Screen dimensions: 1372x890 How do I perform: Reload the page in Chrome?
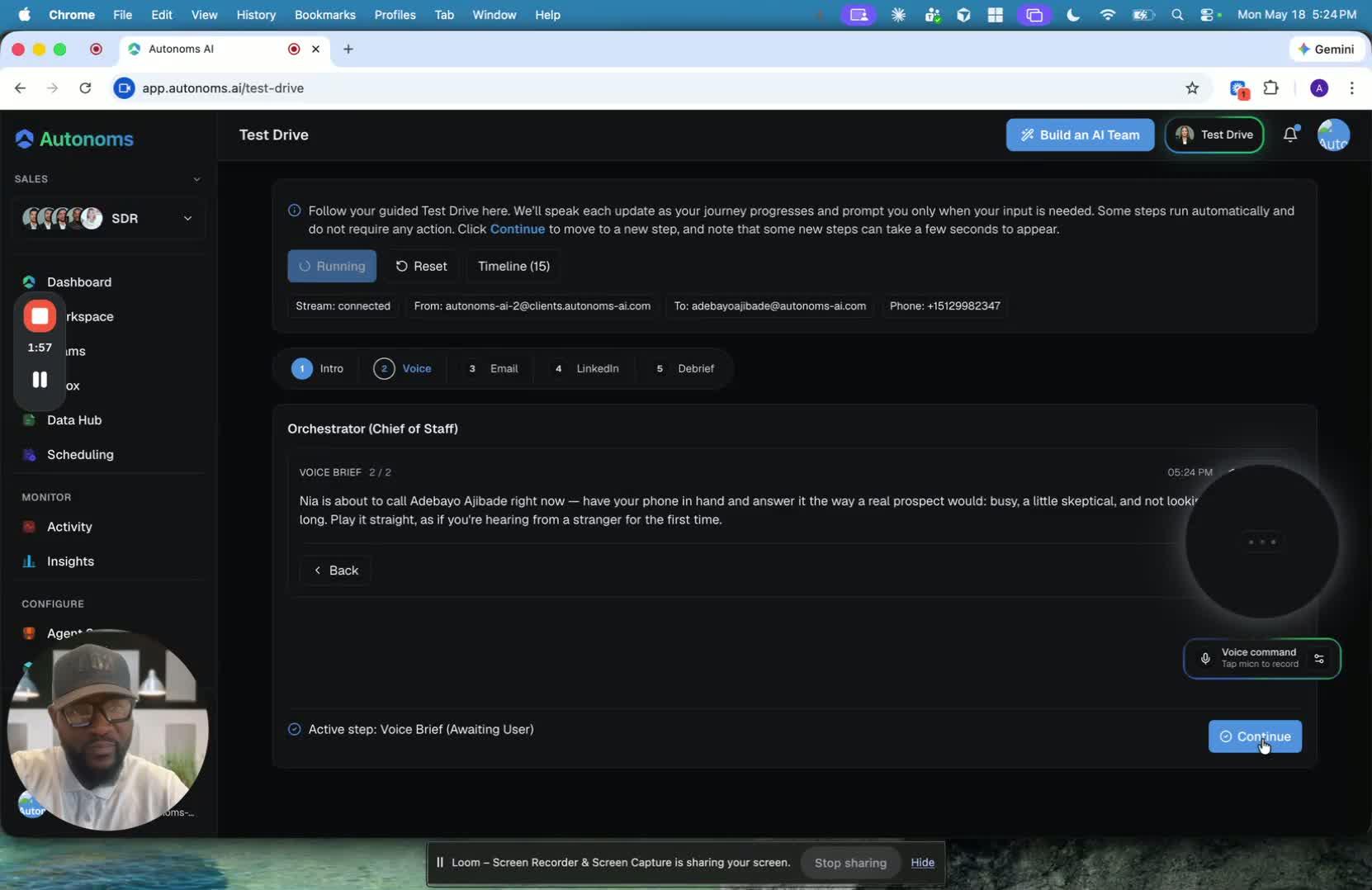click(x=85, y=88)
